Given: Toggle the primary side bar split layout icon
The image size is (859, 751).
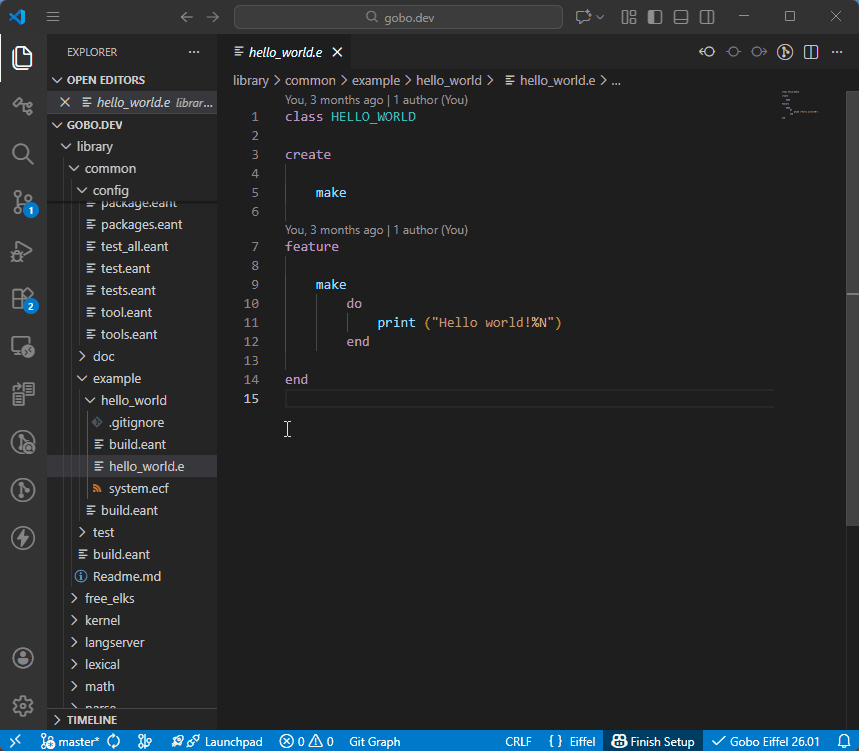Looking at the screenshot, I should (653, 17).
